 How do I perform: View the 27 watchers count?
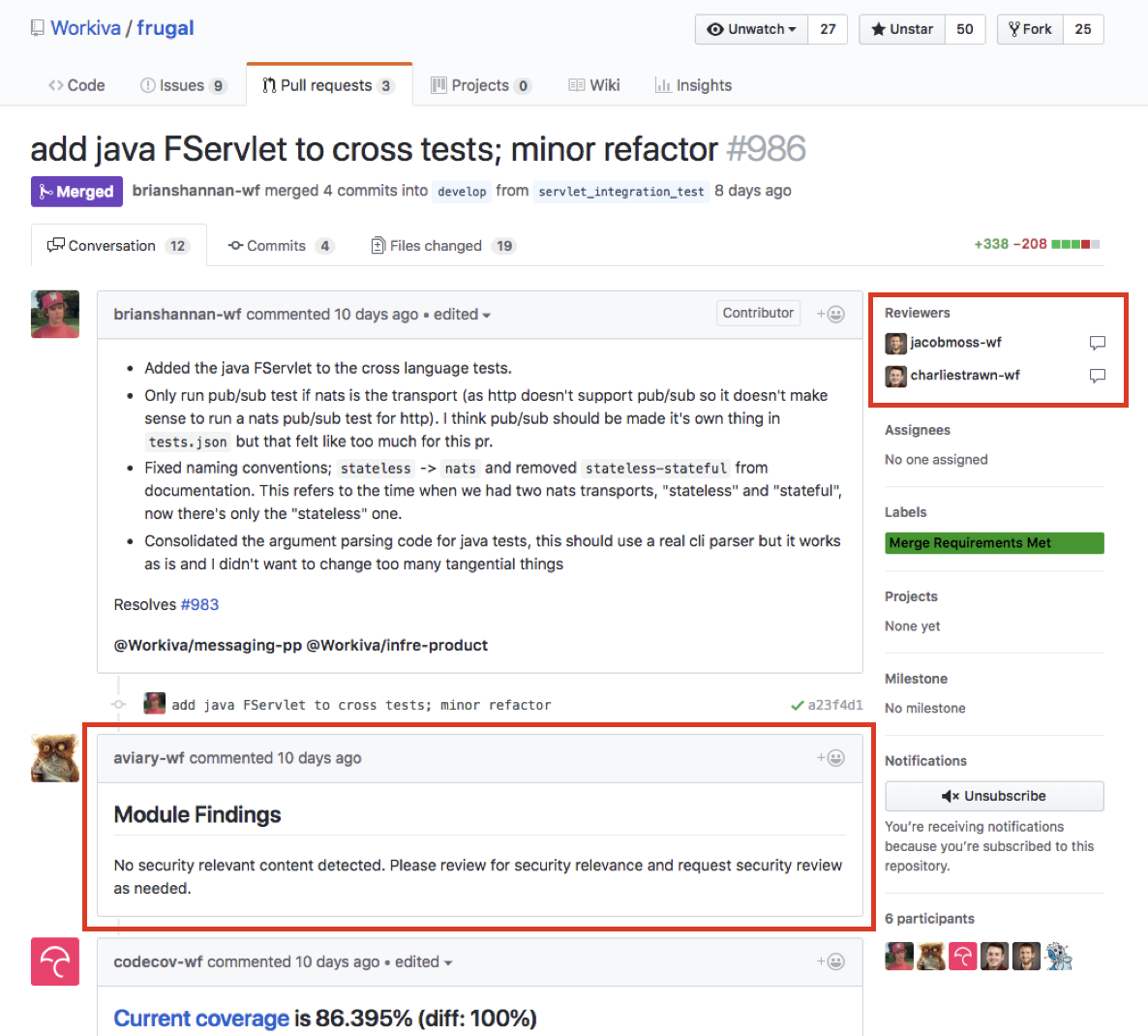(828, 29)
